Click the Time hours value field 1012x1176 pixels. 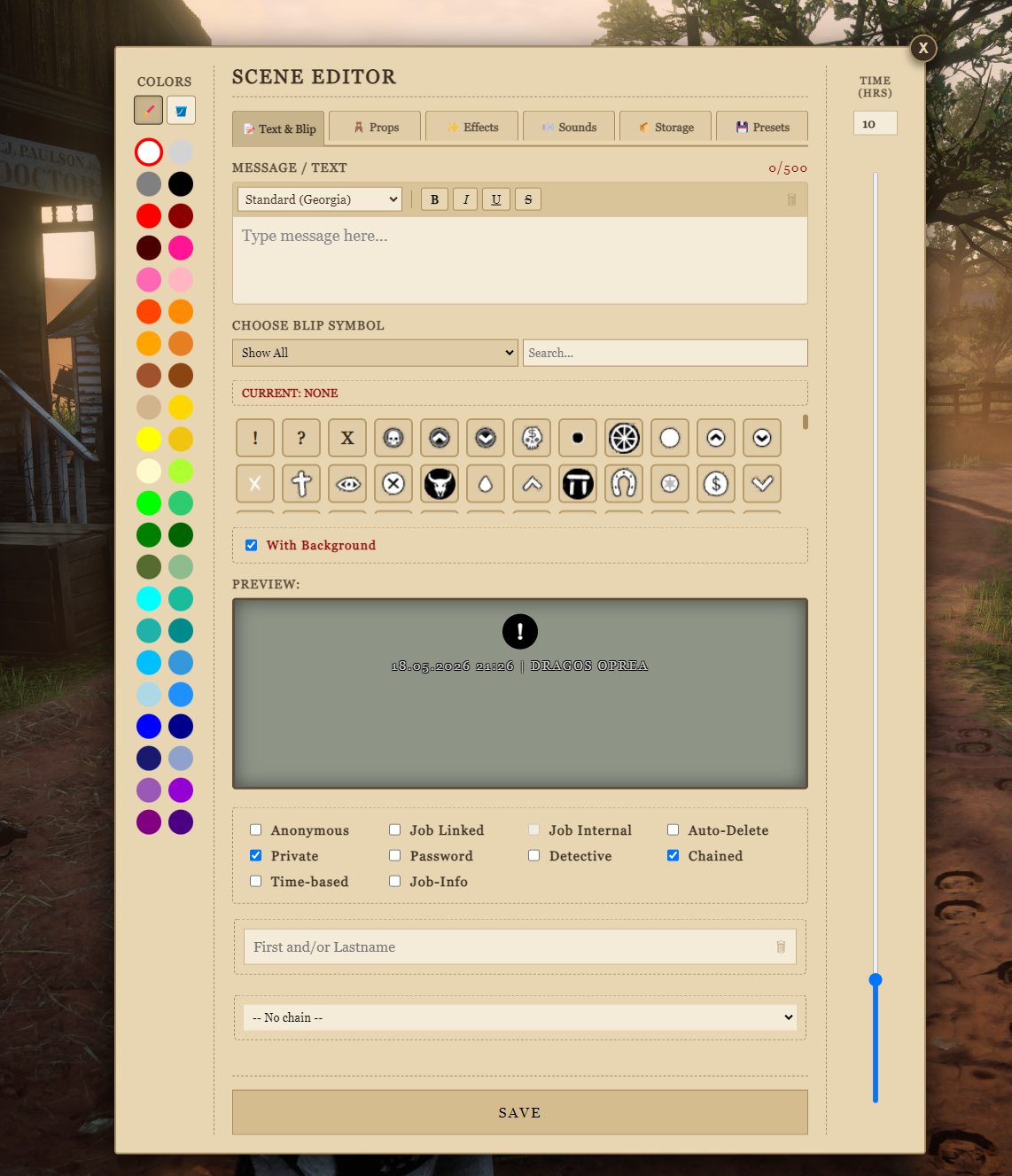(x=876, y=123)
